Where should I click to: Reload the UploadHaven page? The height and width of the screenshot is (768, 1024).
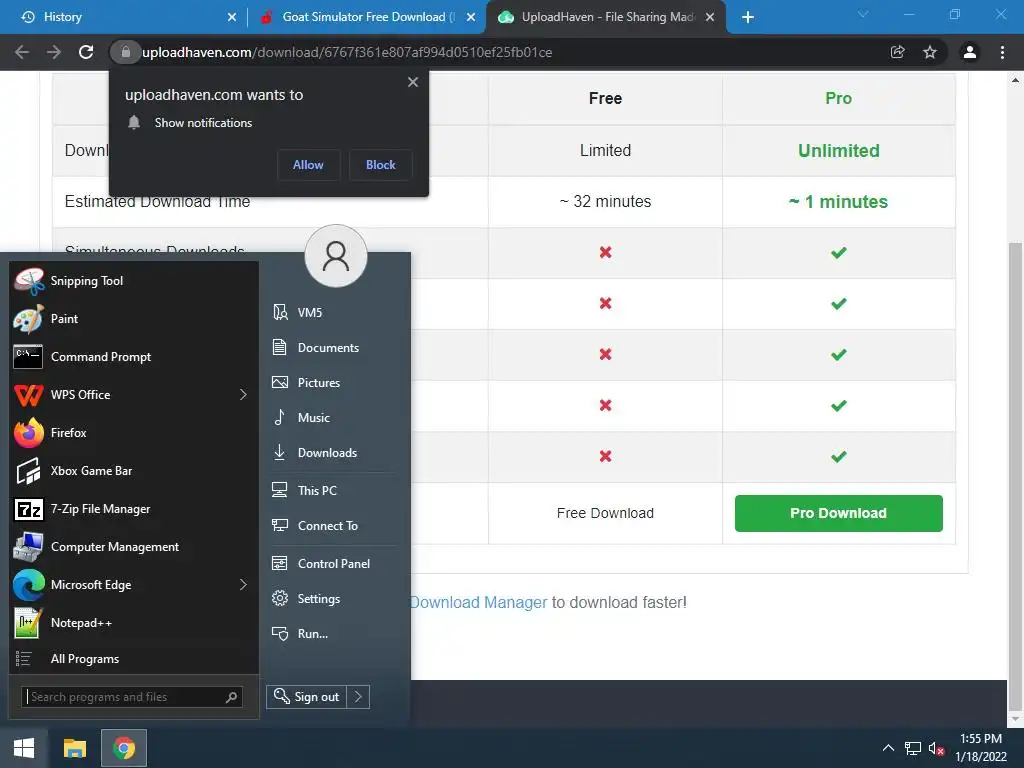(x=86, y=52)
